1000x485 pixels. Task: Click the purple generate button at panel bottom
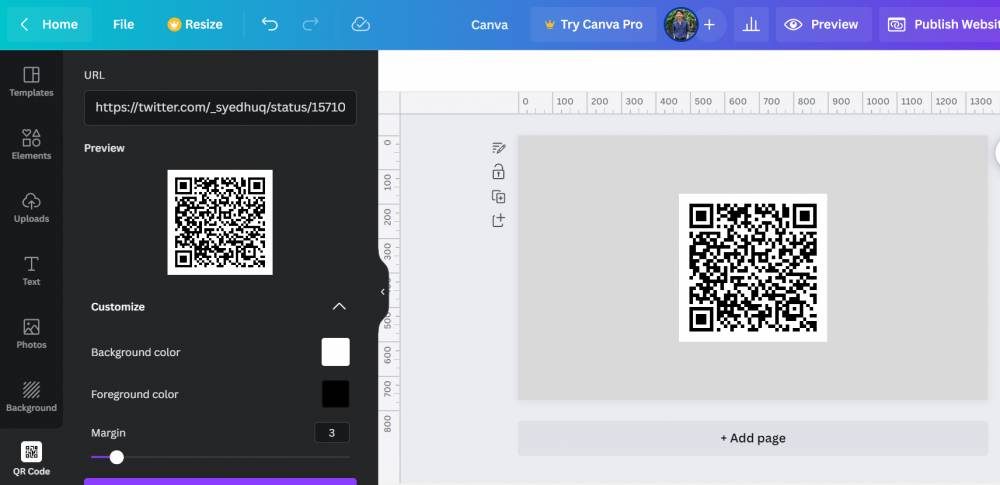point(220,481)
